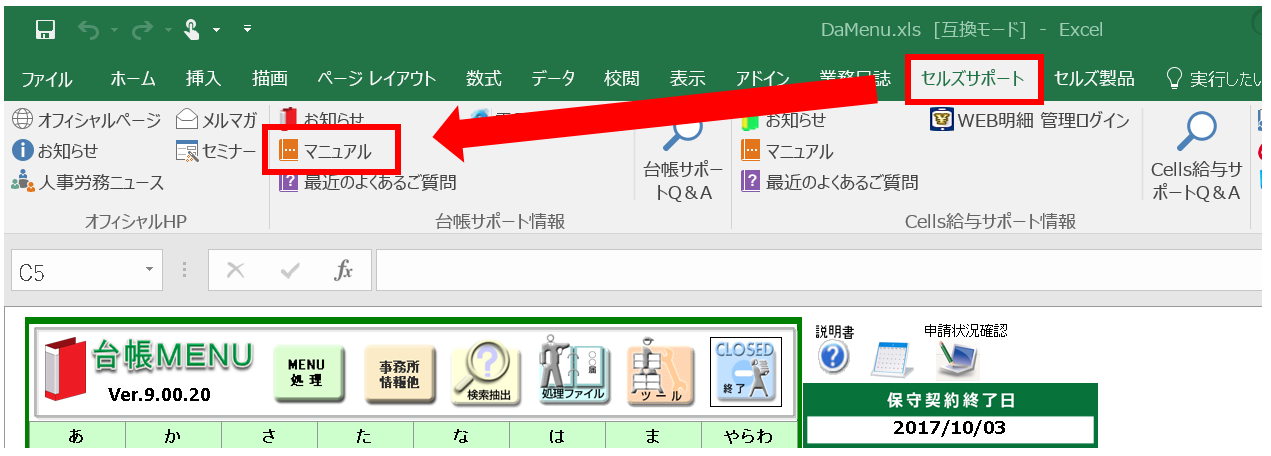
Task: Open WEB明細 管理ログイン
Action: [x=1030, y=121]
